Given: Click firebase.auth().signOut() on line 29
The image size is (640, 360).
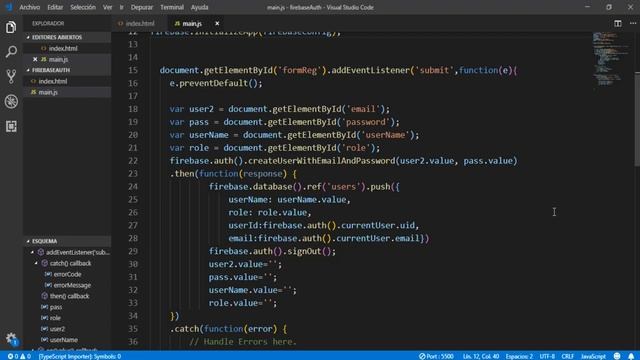Looking at the screenshot, I should 272,251.
